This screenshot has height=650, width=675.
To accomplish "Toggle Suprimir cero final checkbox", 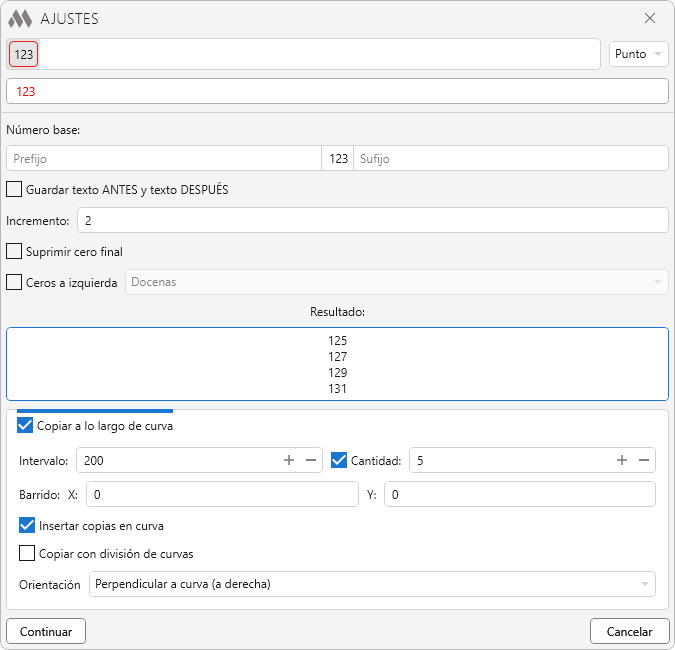I will (x=15, y=251).
